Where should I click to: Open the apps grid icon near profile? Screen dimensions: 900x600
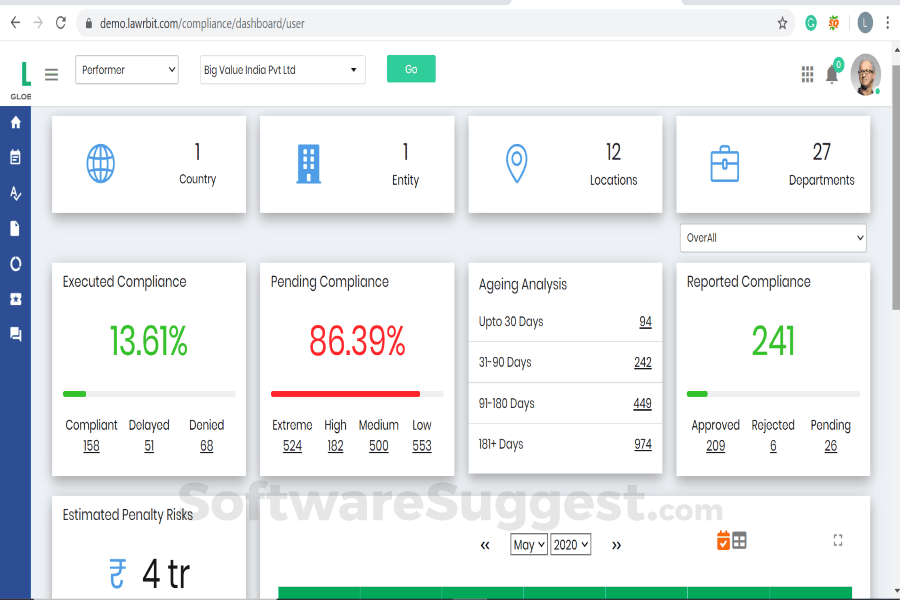(807, 74)
